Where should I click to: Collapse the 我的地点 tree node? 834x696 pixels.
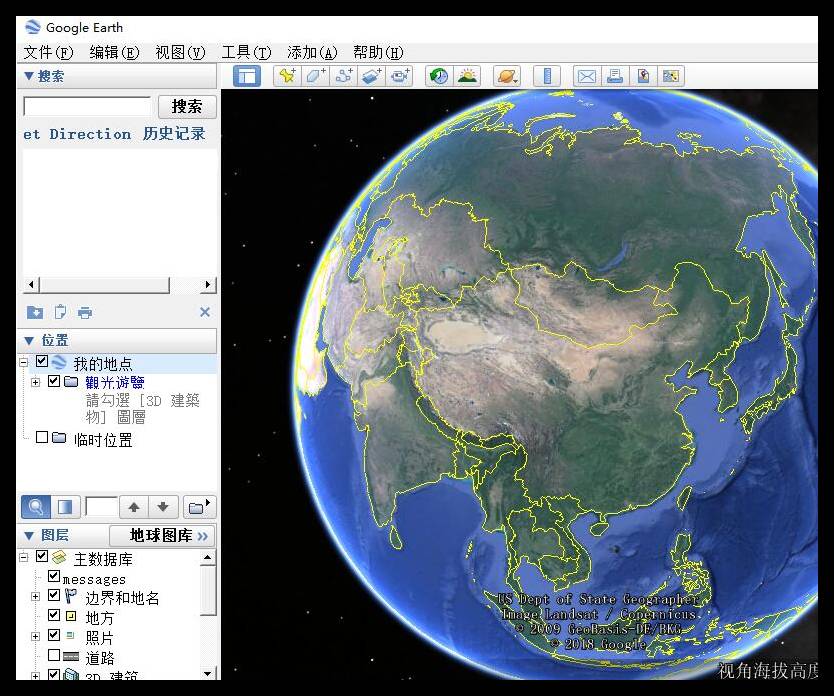click(23, 363)
